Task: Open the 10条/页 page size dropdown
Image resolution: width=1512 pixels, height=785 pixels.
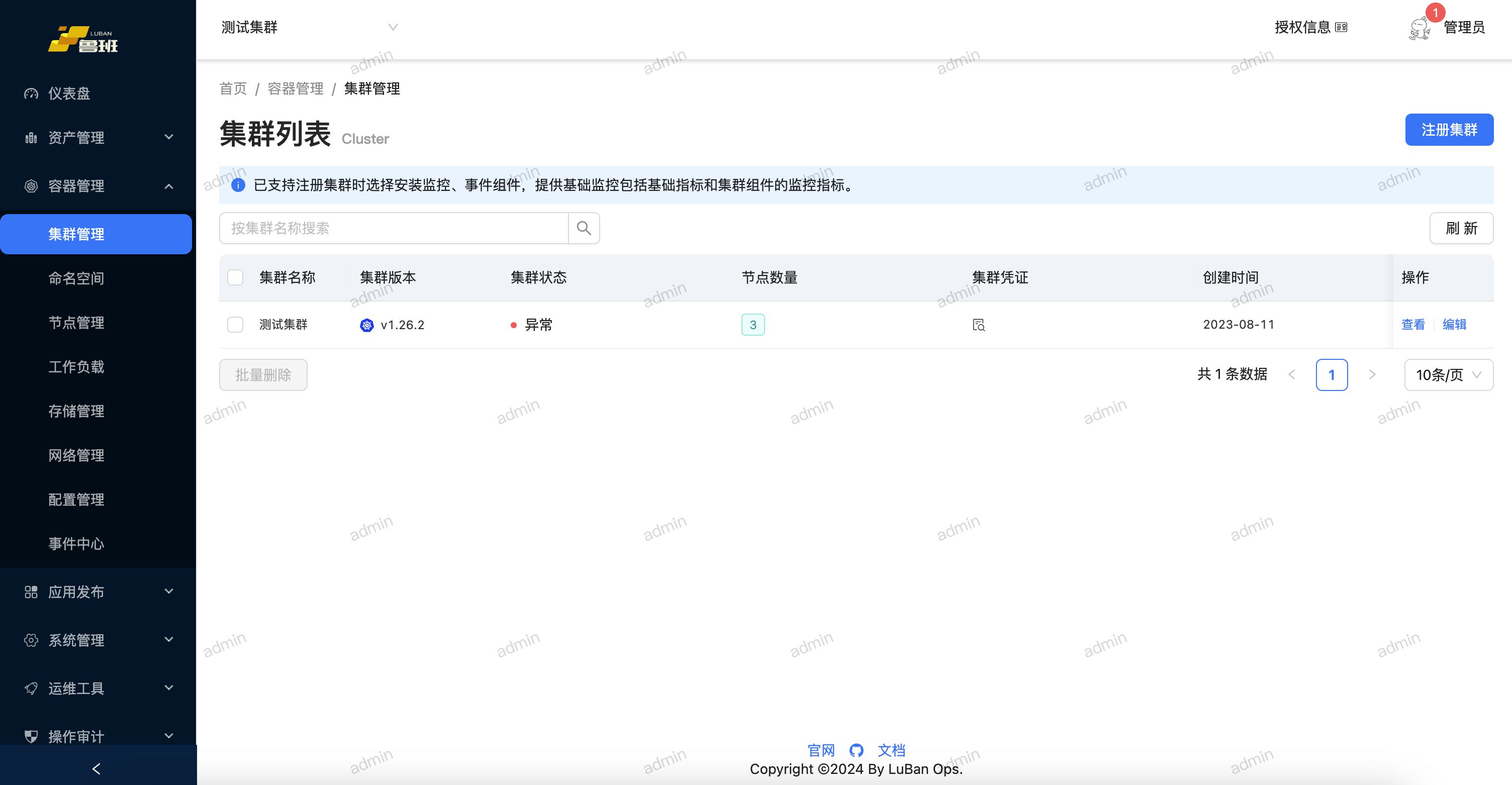Action: pos(1448,374)
